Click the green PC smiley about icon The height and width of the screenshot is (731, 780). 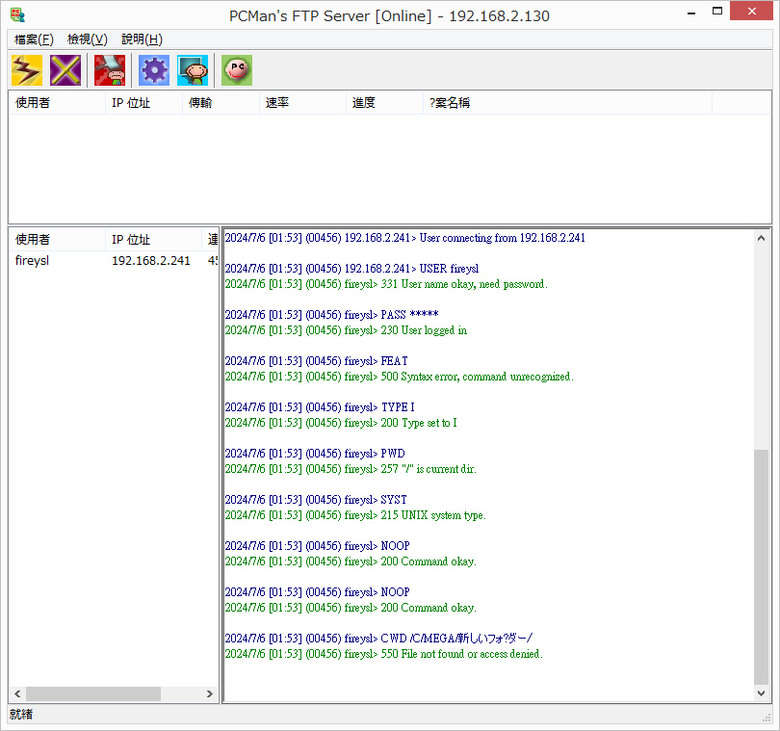pyautogui.click(x=237, y=70)
